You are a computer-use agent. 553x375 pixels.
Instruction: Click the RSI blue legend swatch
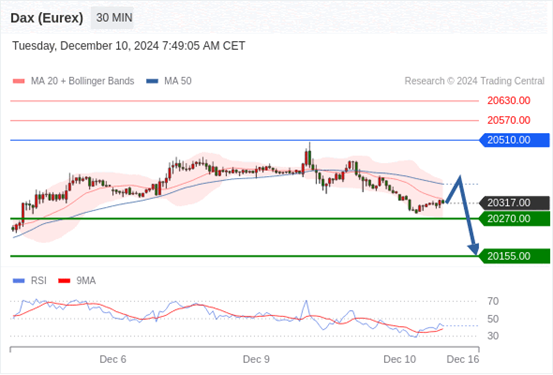click(19, 281)
